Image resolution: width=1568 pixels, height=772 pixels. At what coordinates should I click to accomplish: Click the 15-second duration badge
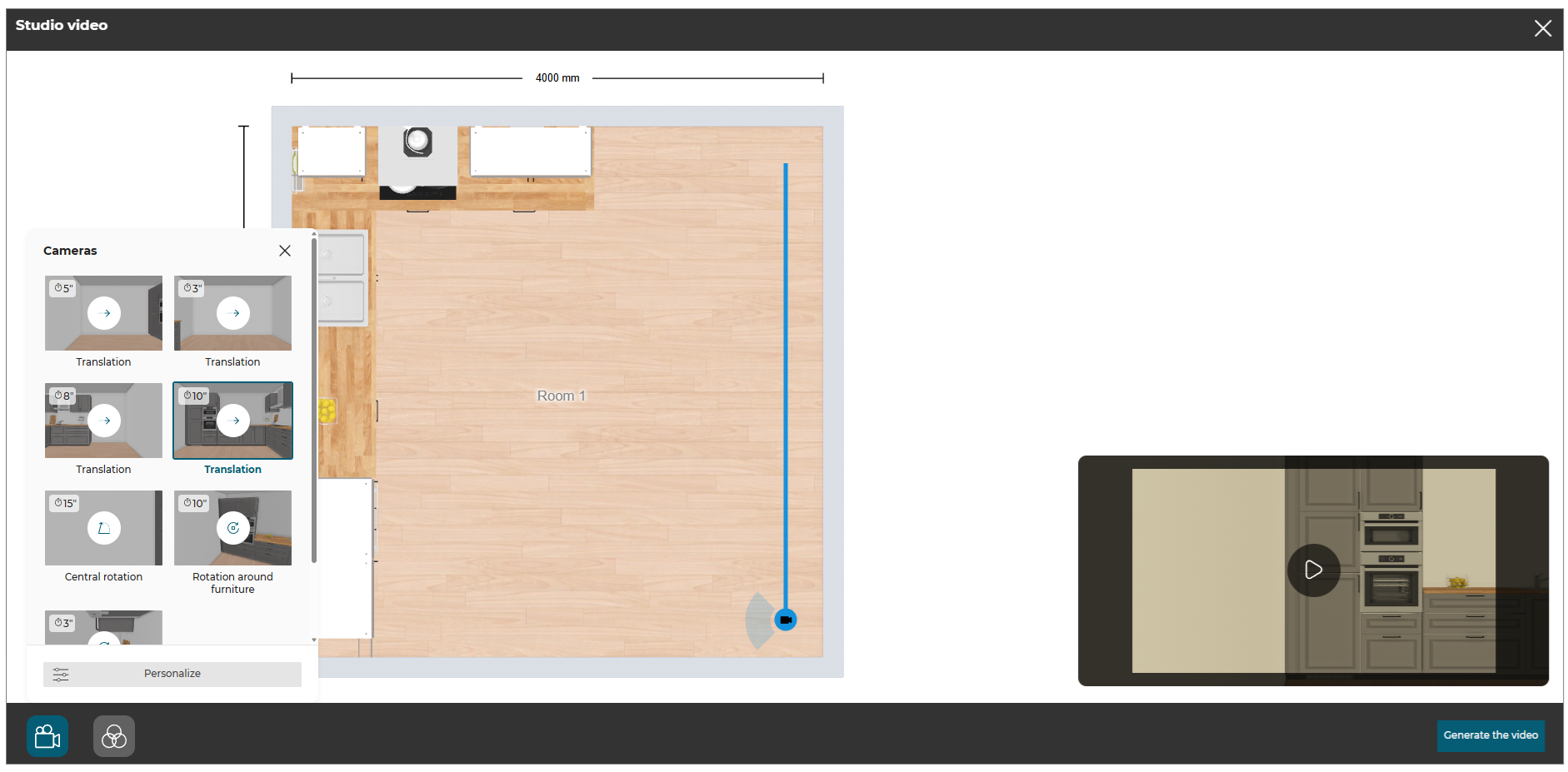(x=65, y=503)
